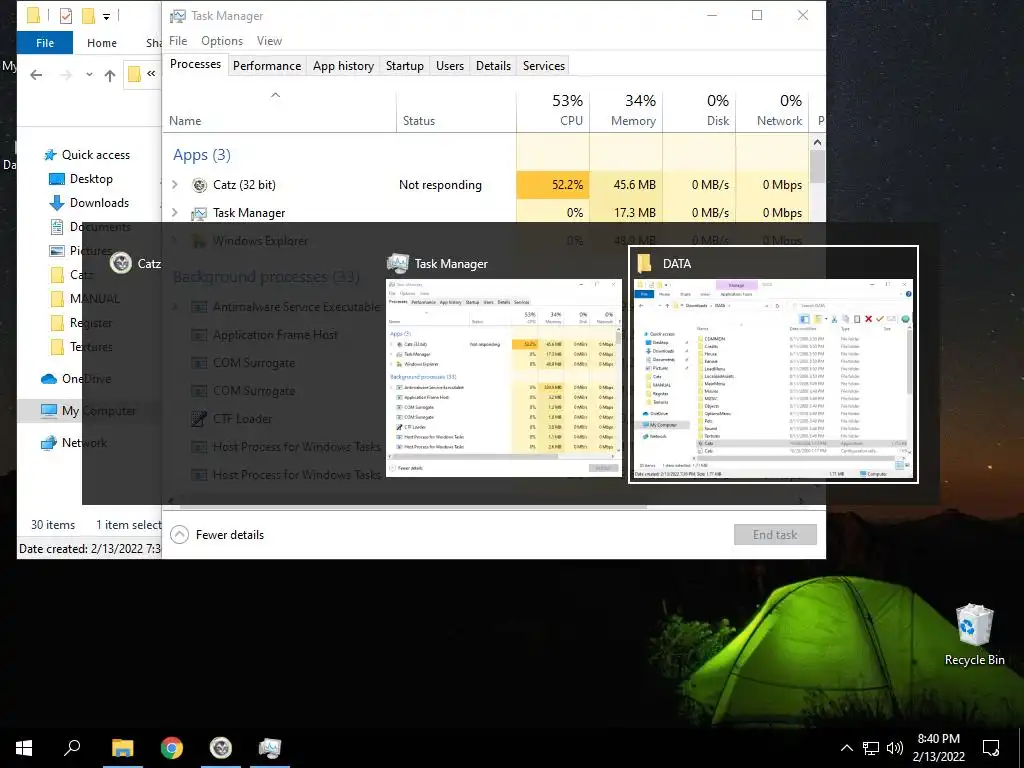Open the File tab in File Explorer

[45, 42]
